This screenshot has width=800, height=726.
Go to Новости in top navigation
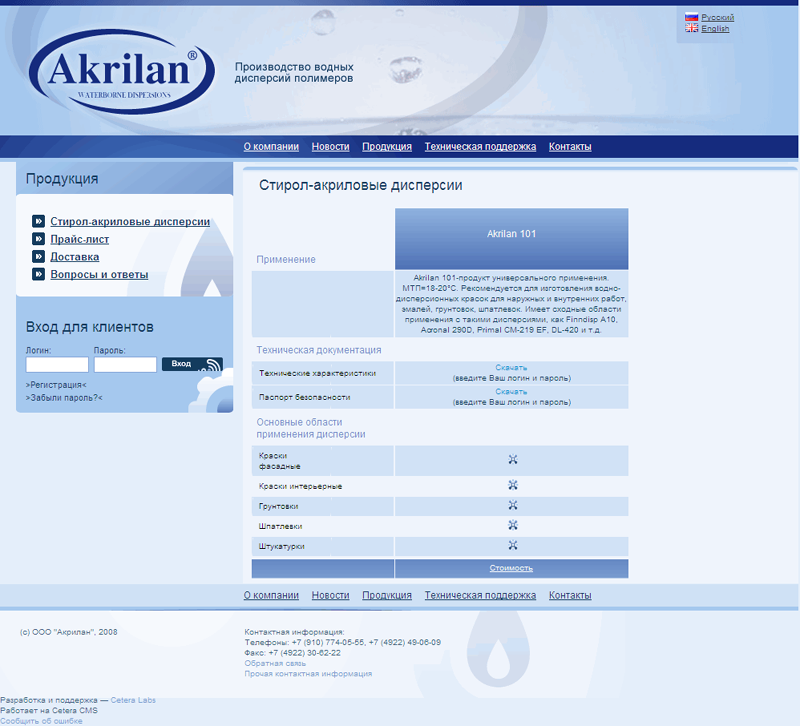(x=330, y=147)
